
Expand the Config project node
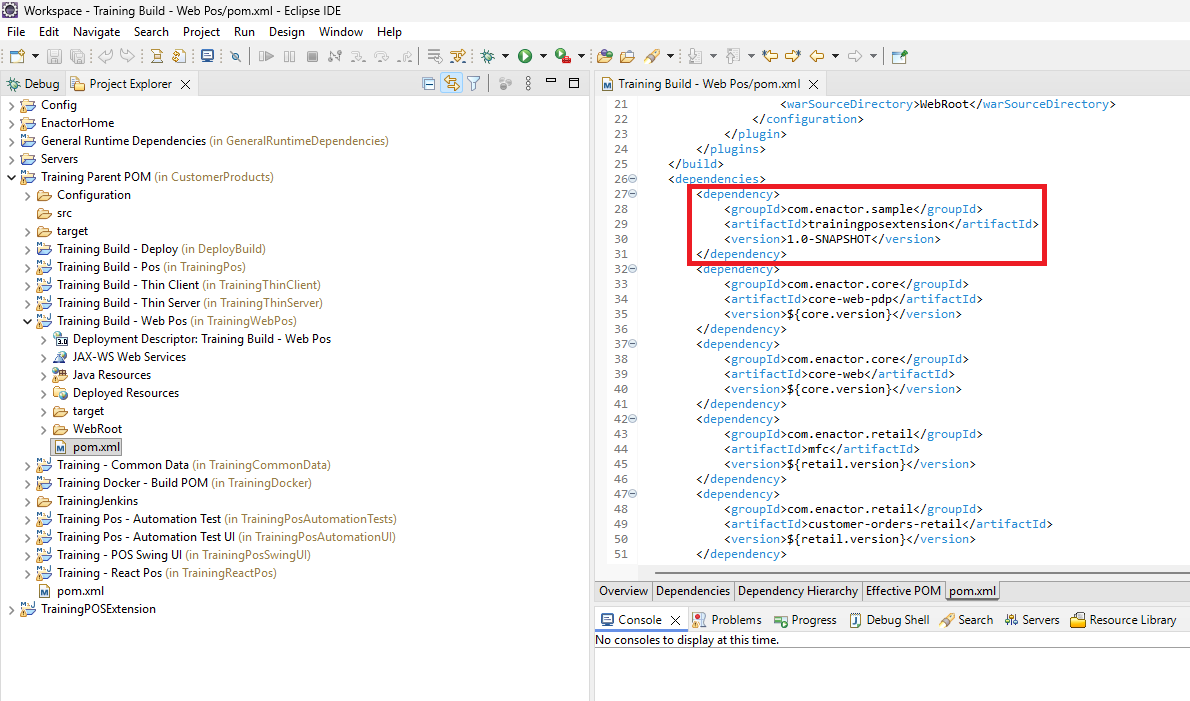click(11, 105)
